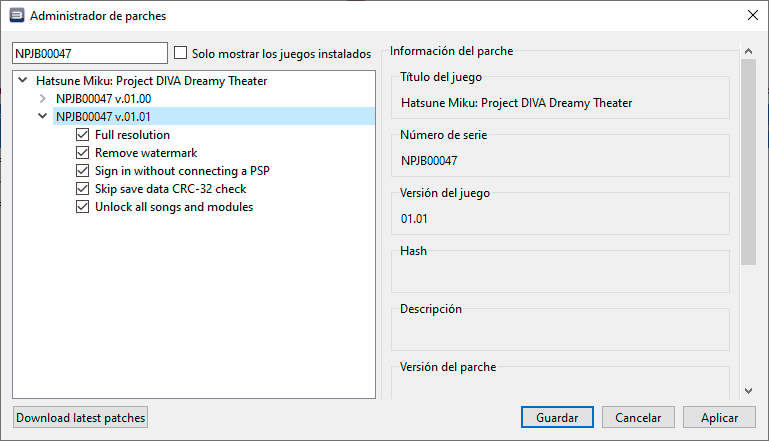
Task: Select the Full resolution patch label
Action: point(132,135)
